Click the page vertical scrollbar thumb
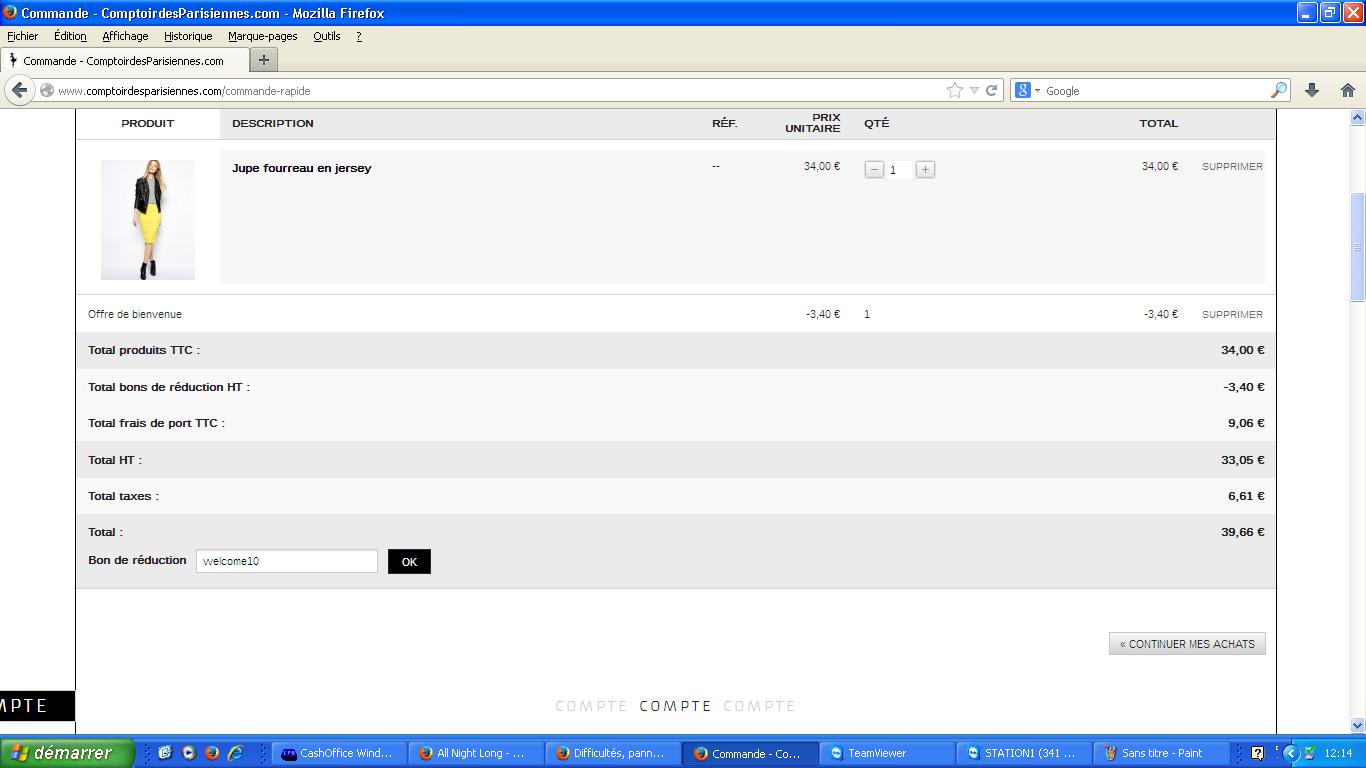The image size is (1366, 768). pyautogui.click(x=1357, y=247)
